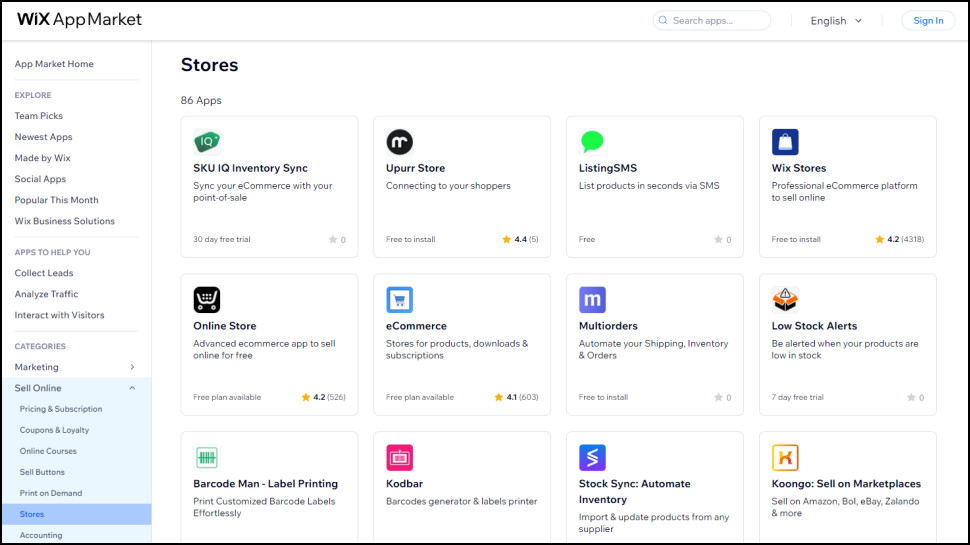Open the Barcode Man label icon
This screenshot has height=545, width=970.
pos(206,458)
